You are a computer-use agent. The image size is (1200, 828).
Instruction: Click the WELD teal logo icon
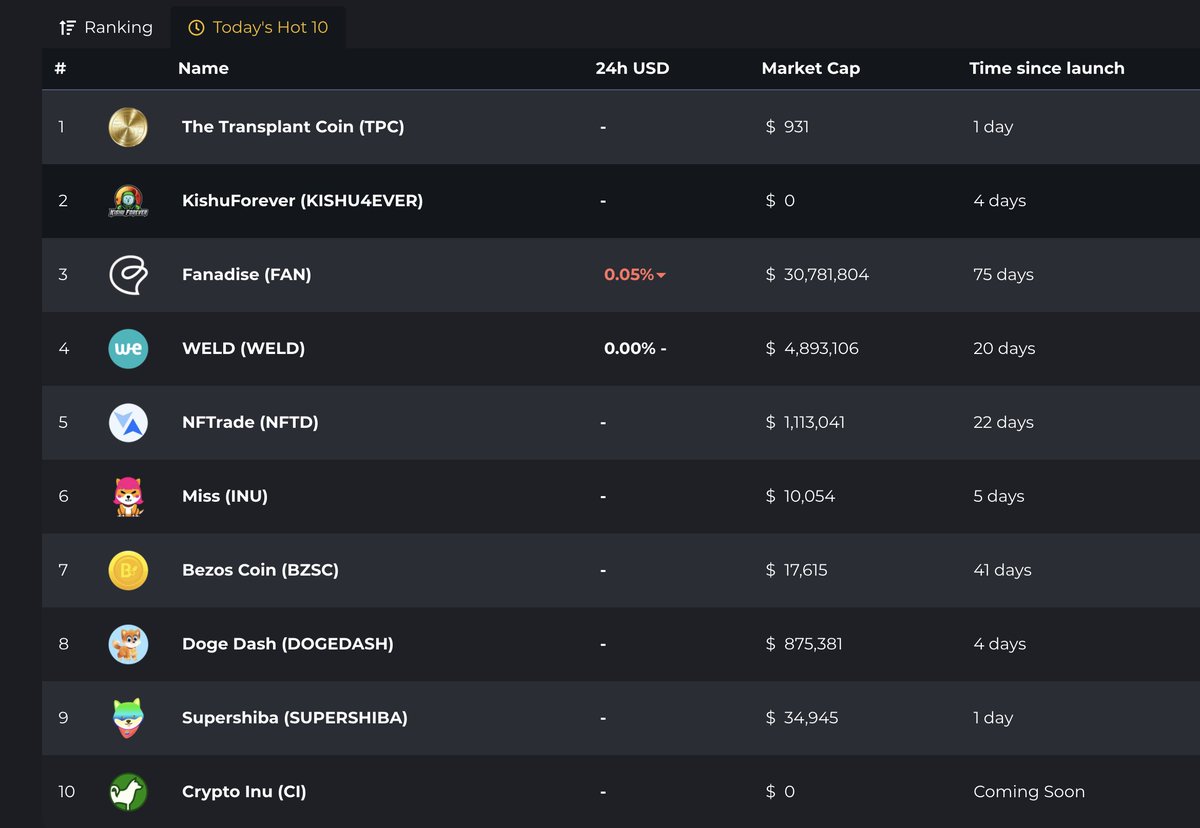pyautogui.click(x=128, y=349)
